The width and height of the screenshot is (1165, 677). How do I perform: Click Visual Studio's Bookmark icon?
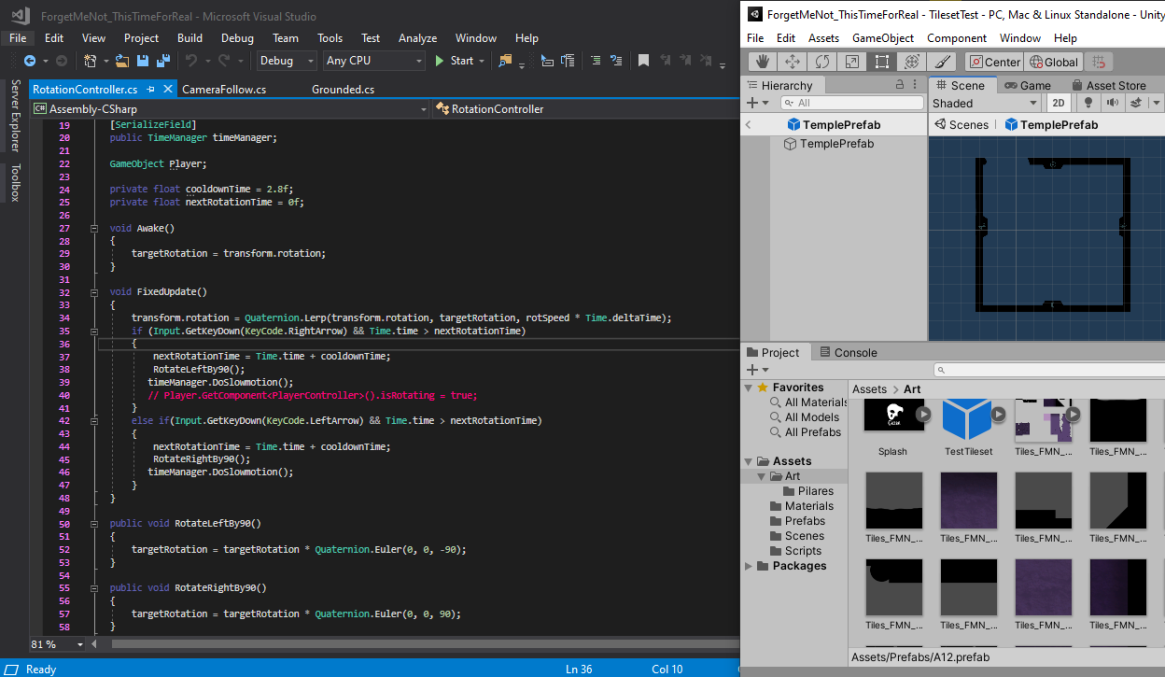[x=643, y=61]
